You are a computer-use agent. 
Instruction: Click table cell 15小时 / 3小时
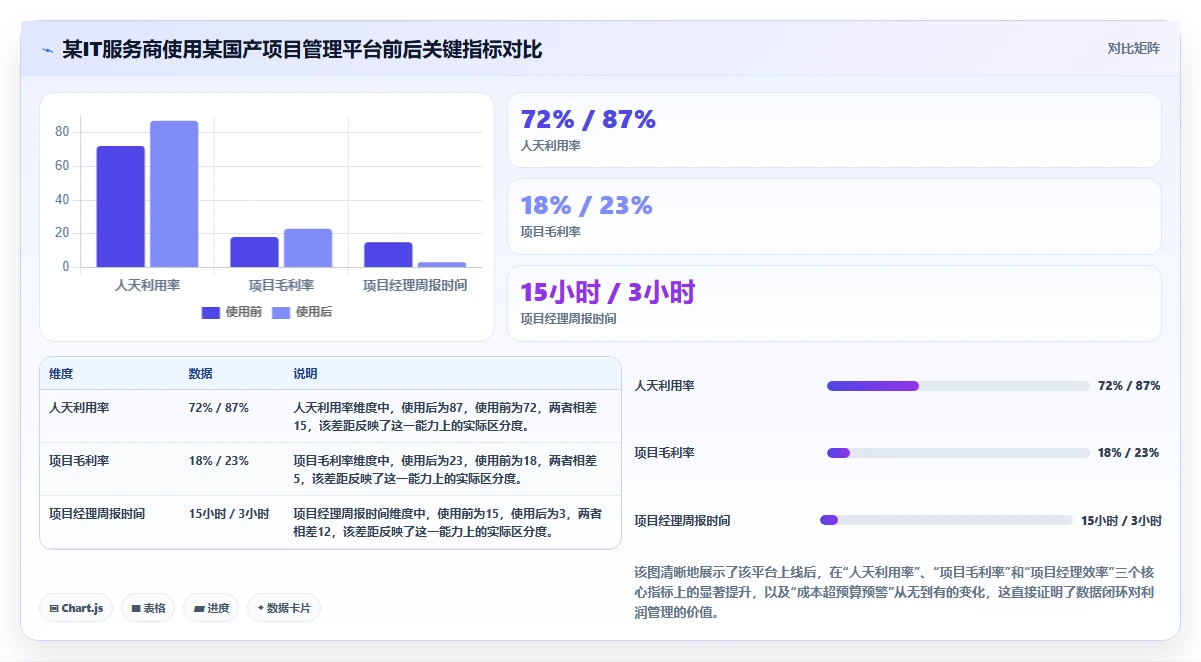[229, 514]
